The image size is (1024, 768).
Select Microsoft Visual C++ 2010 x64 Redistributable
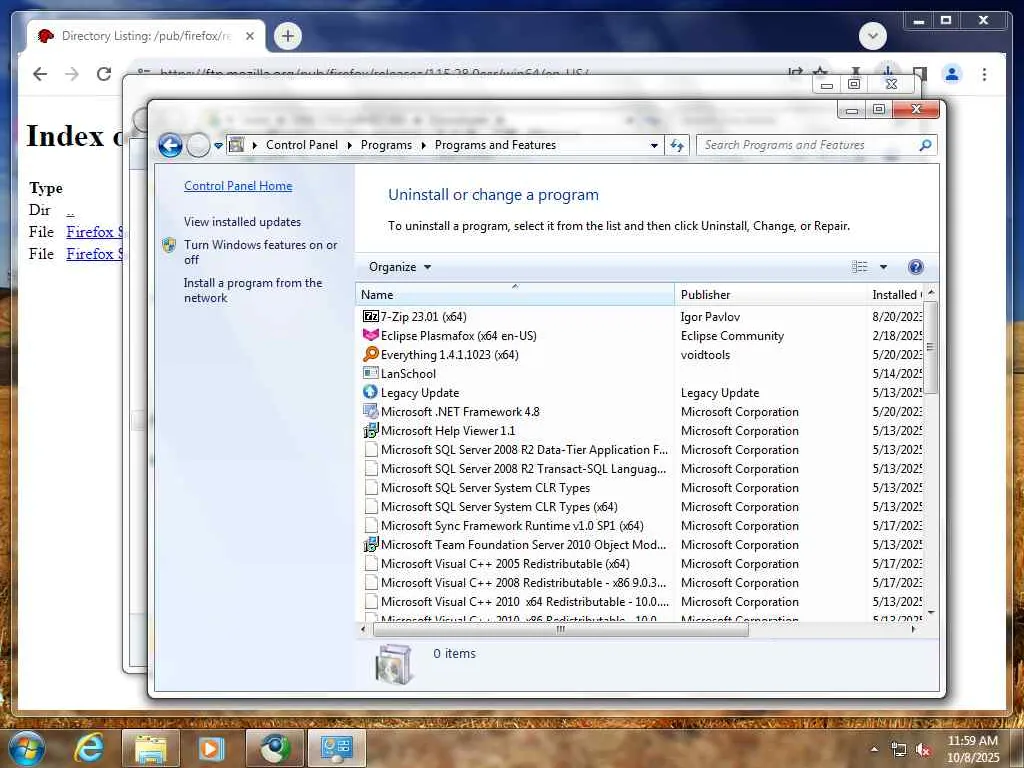(640, 601)
